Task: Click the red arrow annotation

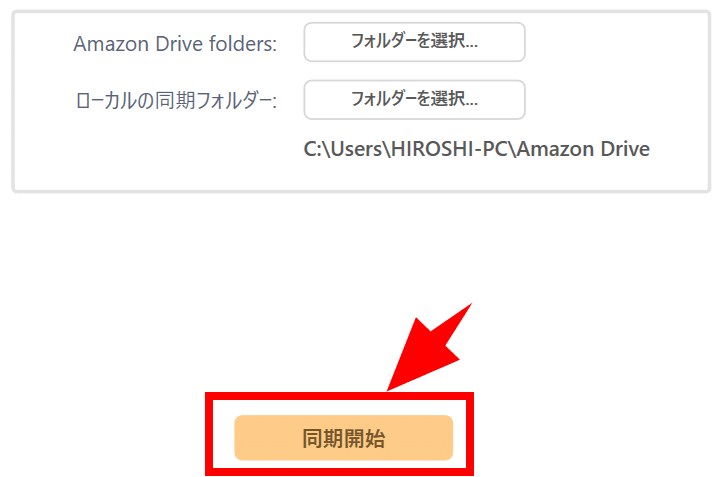Action: 428,348
